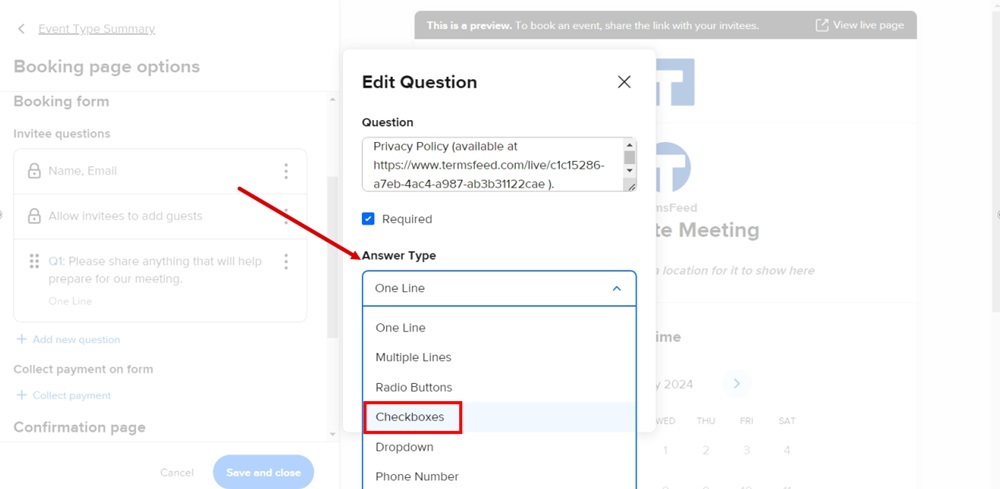
Task: Click Save and close button
Action: pos(263,472)
